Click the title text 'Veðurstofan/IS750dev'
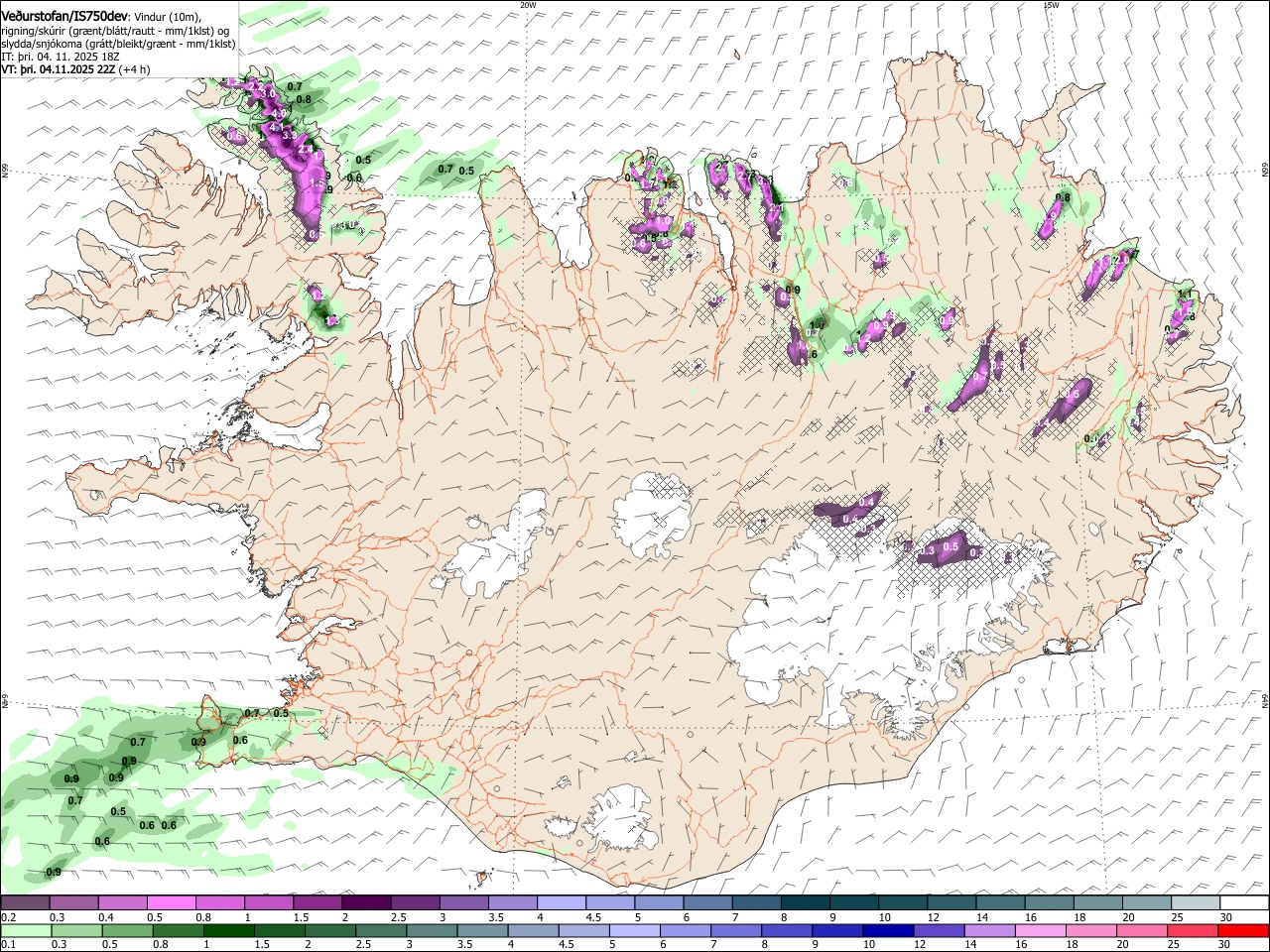1270x952 pixels. [x=63, y=17]
